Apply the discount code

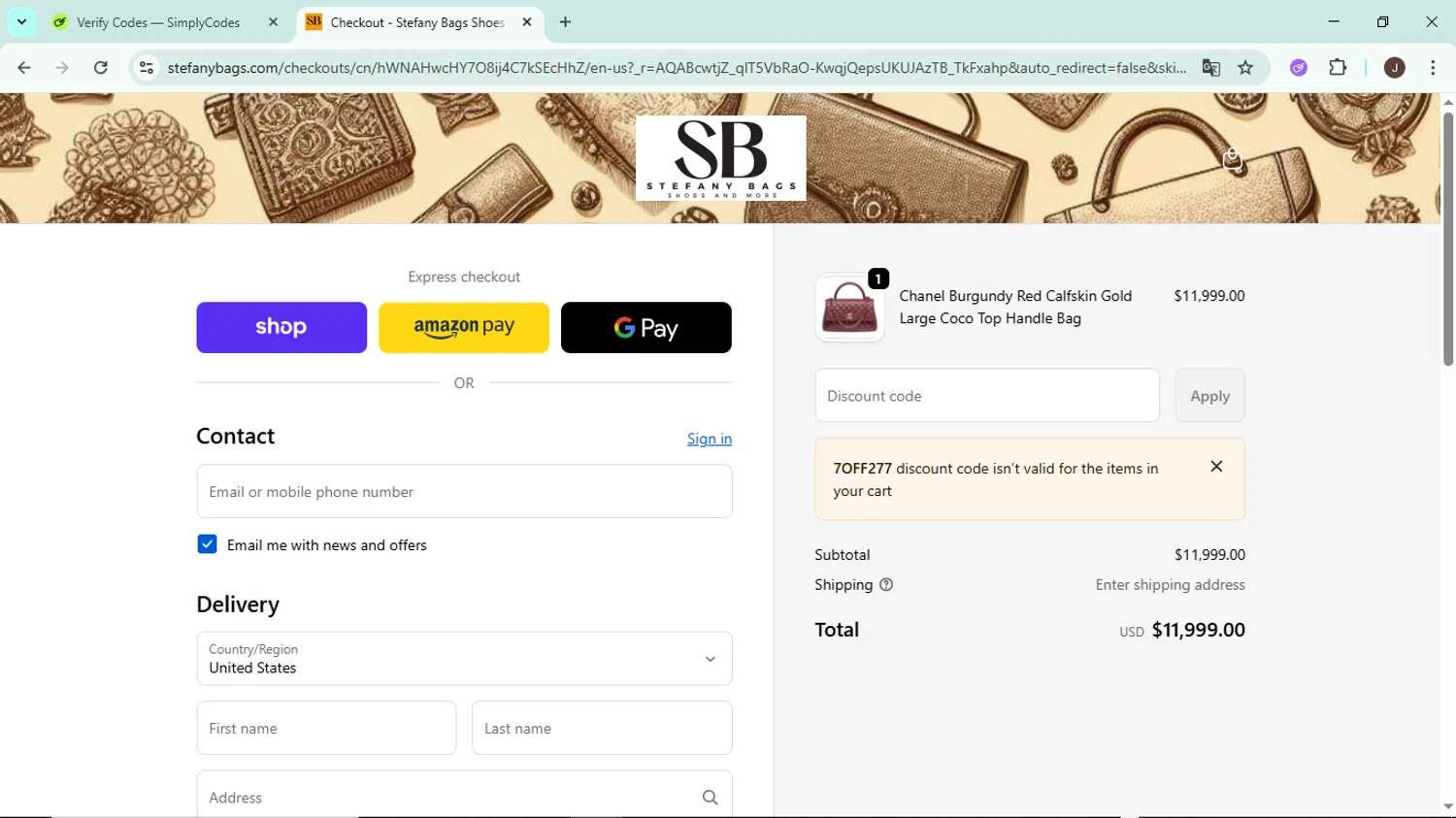tap(1209, 395)
